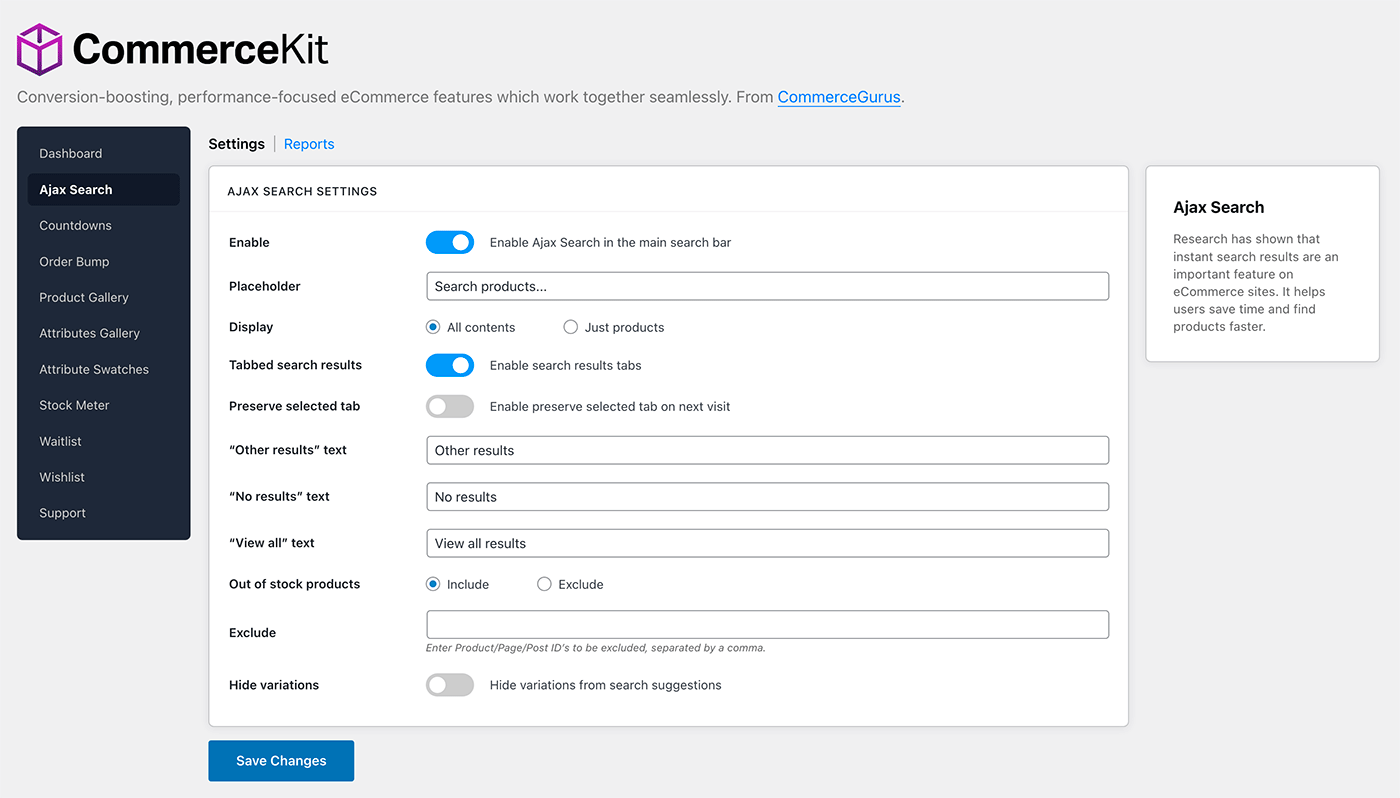The height and width of the screenshot is (798, 1400).
Task: Click the "Hide variations from search suggestions" text
Action: click(x=605, y=685)
